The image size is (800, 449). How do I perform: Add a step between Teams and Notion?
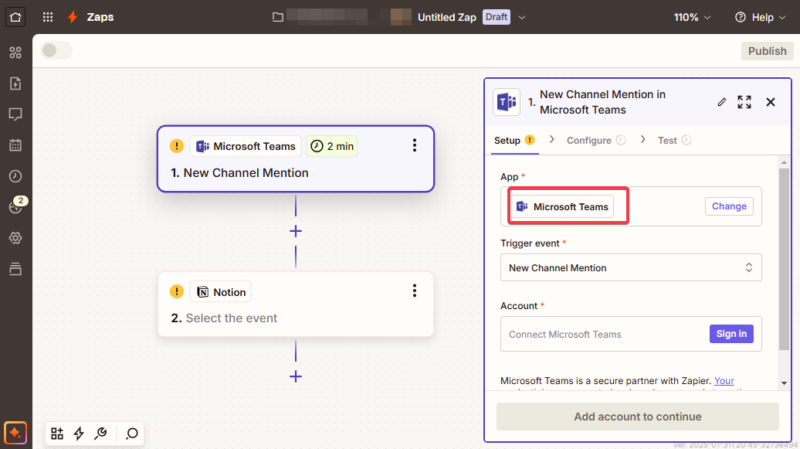[295, 231]
